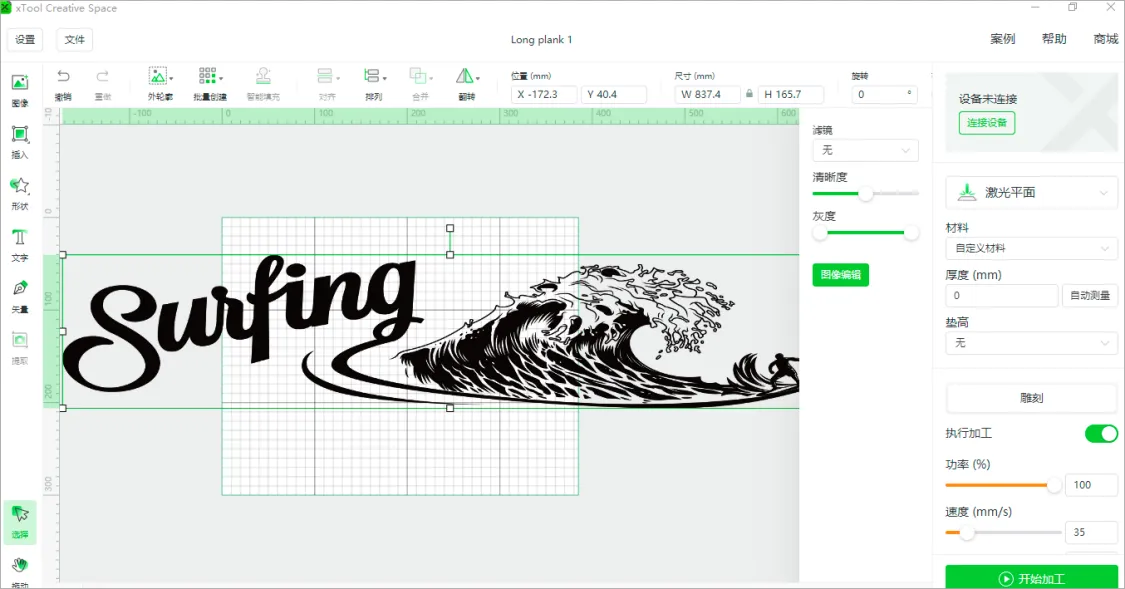Click the 设备未连接 status text
Image resolution: width=1125 pixels, height=589 pixels.
tap(988, 99)
